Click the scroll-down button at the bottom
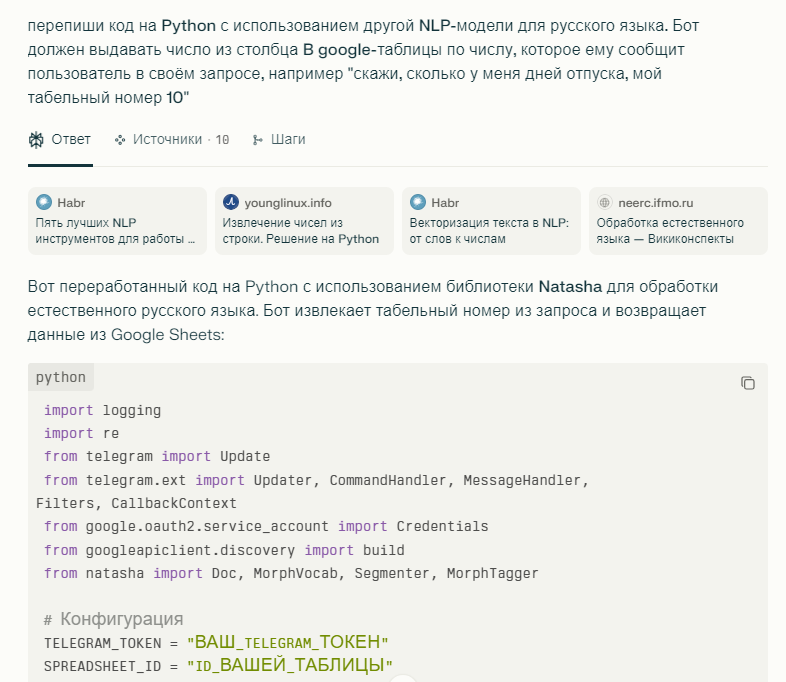This screenshot has height=682, width=786. [402, 679]
